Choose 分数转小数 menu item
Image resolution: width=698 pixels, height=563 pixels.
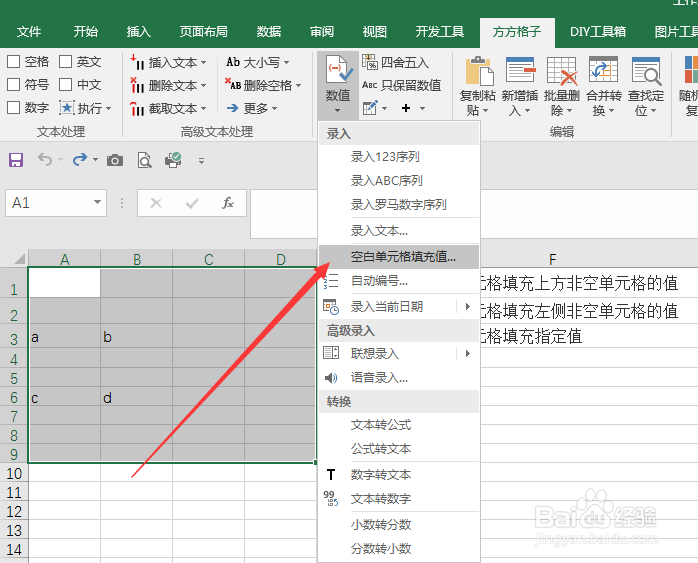point(399,549)
